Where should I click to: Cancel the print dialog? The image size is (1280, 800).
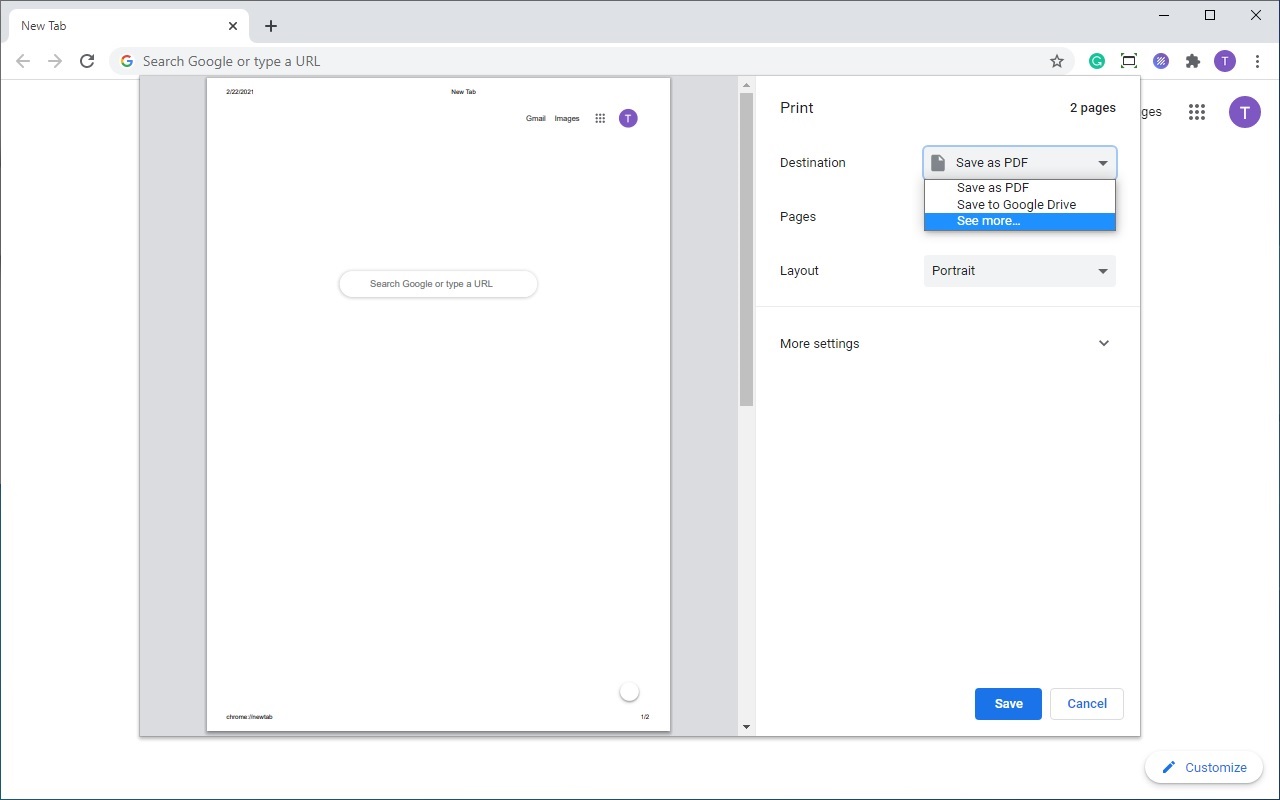coord(1086,704)
